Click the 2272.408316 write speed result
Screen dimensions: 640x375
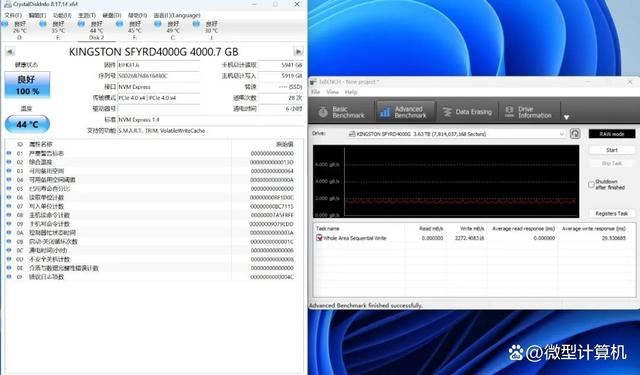[x=469, y=238]
